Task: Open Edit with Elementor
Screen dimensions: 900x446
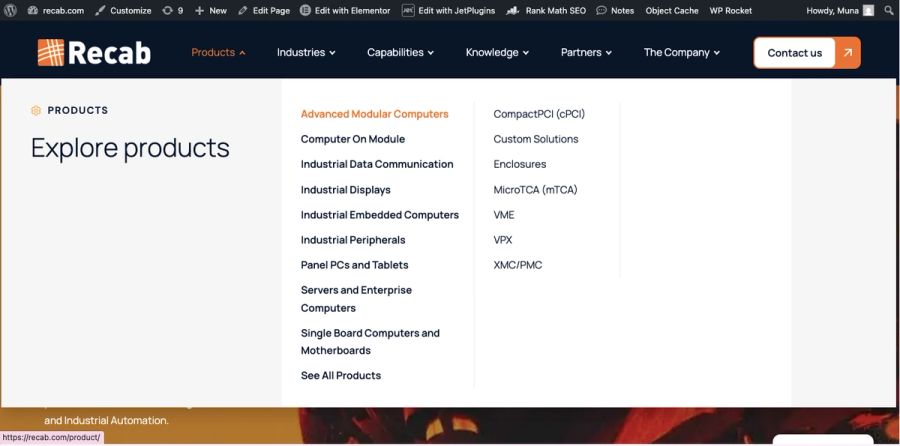Action: (x=345, y=10)
